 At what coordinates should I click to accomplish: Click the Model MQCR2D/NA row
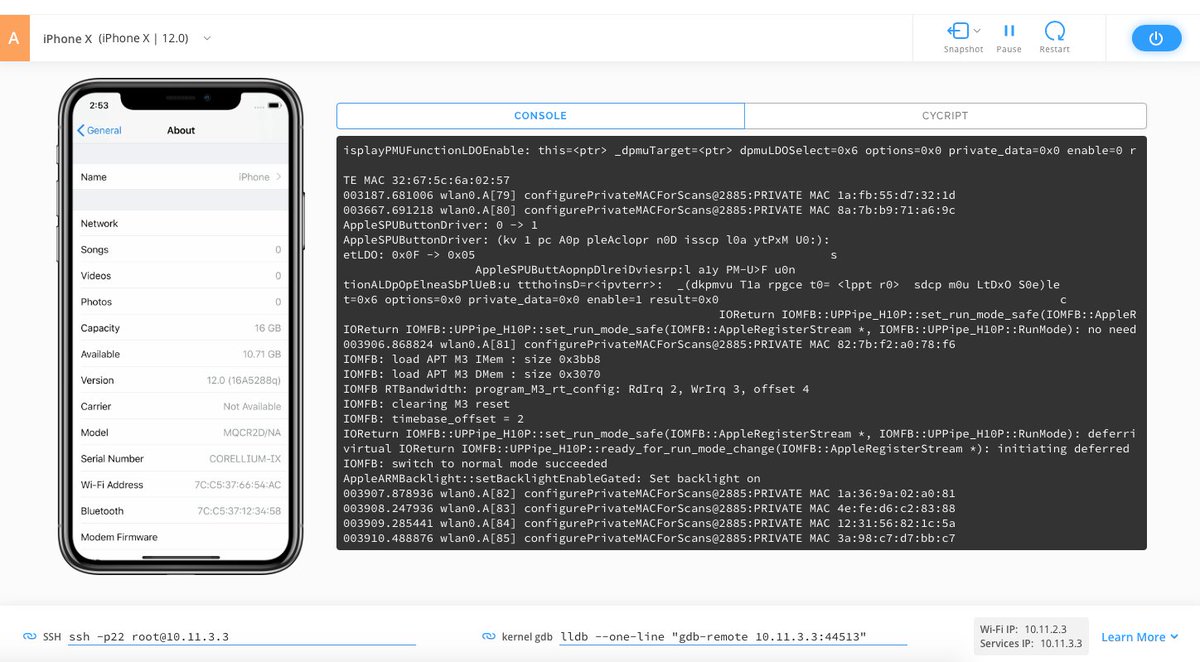(181, 432)
